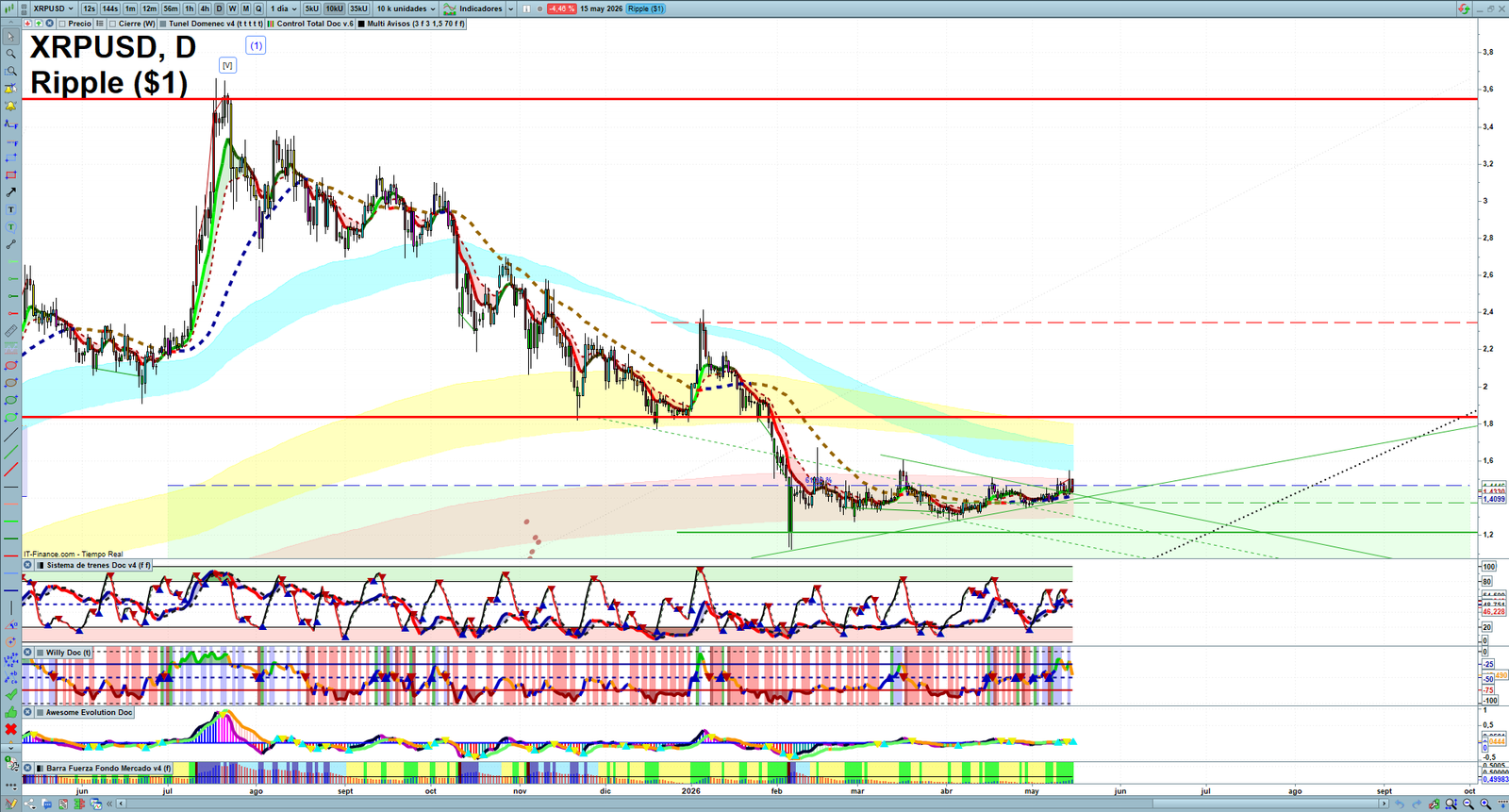Toggle the Willy Doc panel icon
Viewport: 1509px width, 812px height.
coord(41,653)
